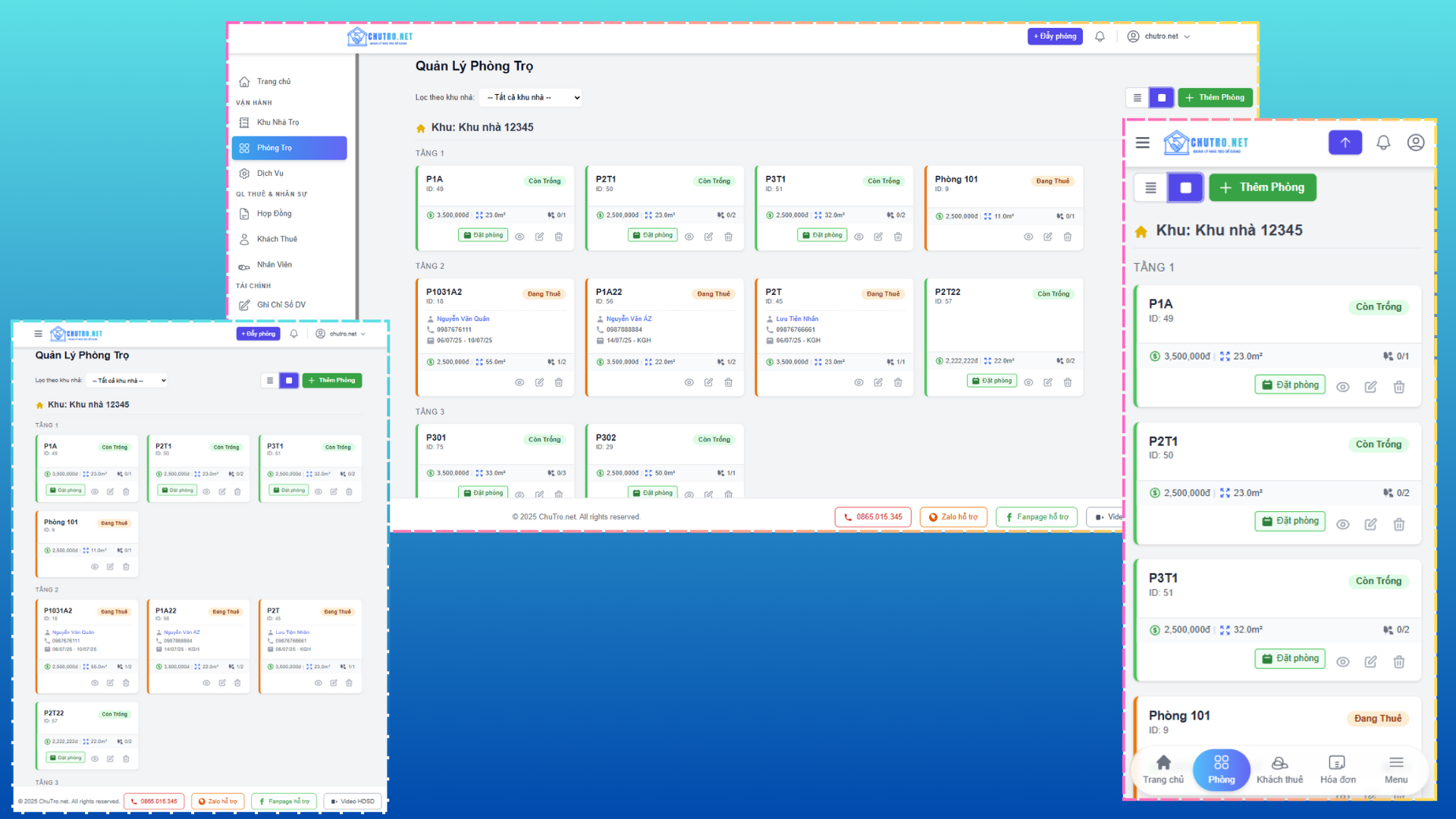Click Đặt phòng for P2T22 in desktop window
Screen dimensions: 1456x819
pyautogui.click(x=992, y=381)
